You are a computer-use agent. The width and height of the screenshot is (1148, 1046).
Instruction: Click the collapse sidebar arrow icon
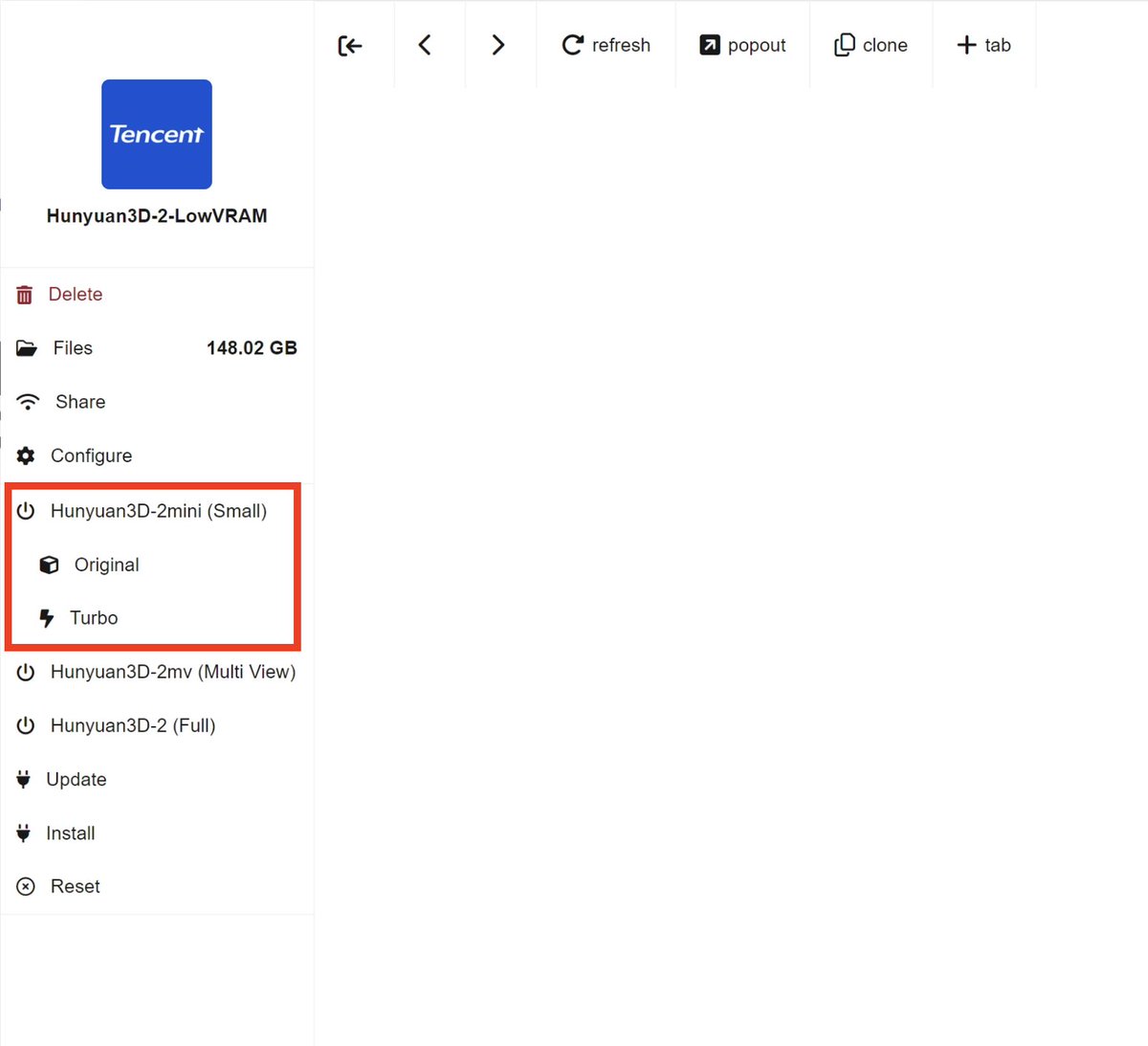[350, 46]
